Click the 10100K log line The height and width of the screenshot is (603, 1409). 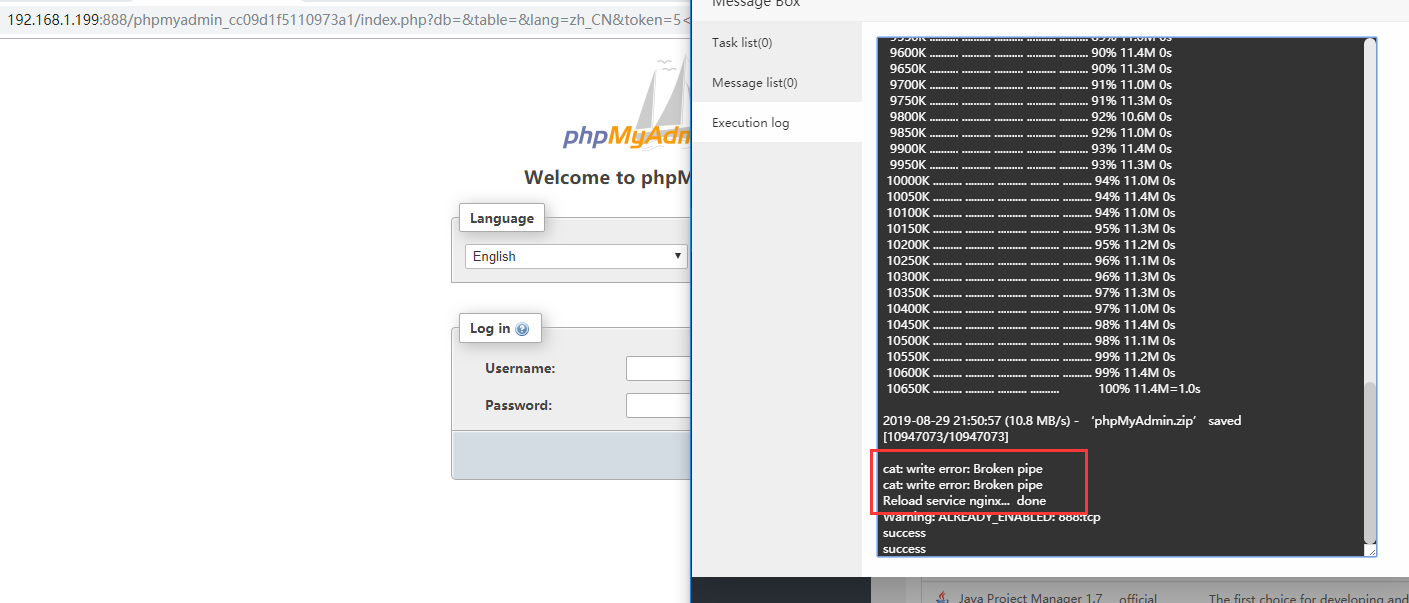click(x=1030, y=213)
